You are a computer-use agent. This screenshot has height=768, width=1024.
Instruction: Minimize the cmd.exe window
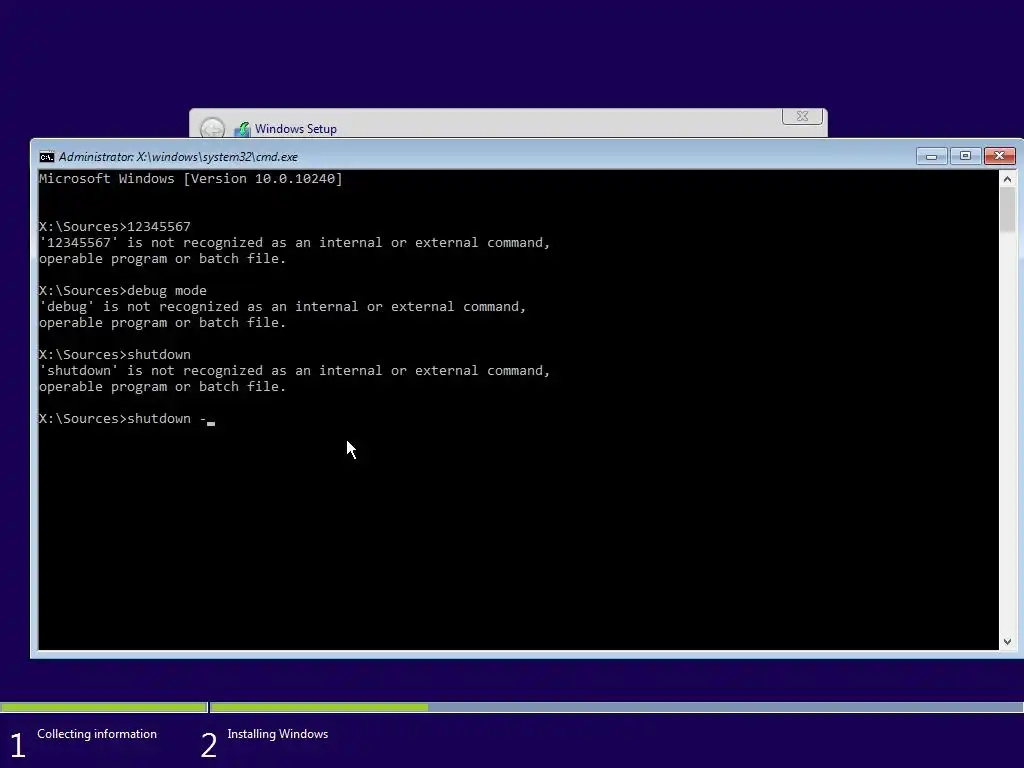coord(931,156)
